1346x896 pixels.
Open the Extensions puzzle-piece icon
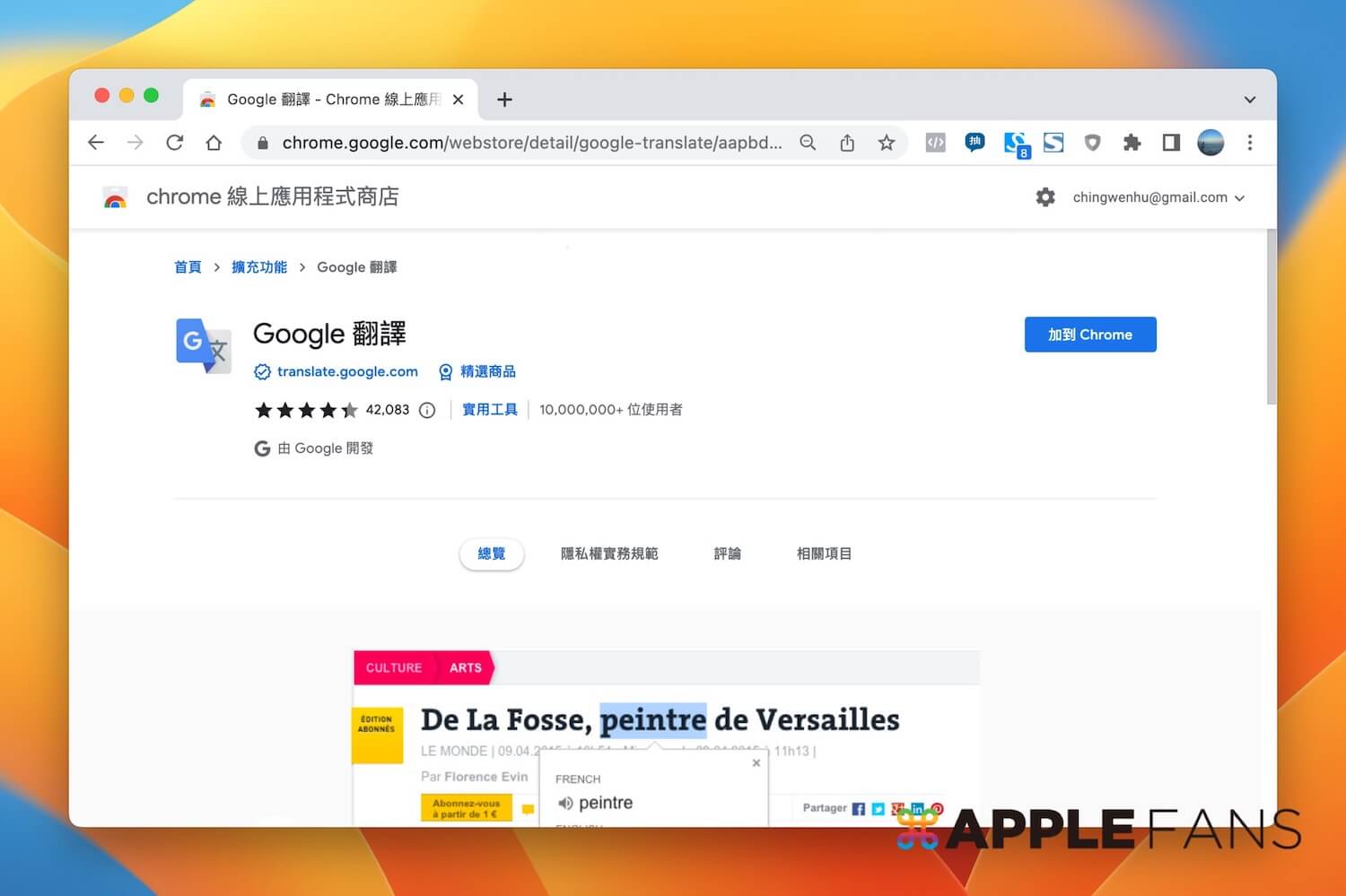1132,142
